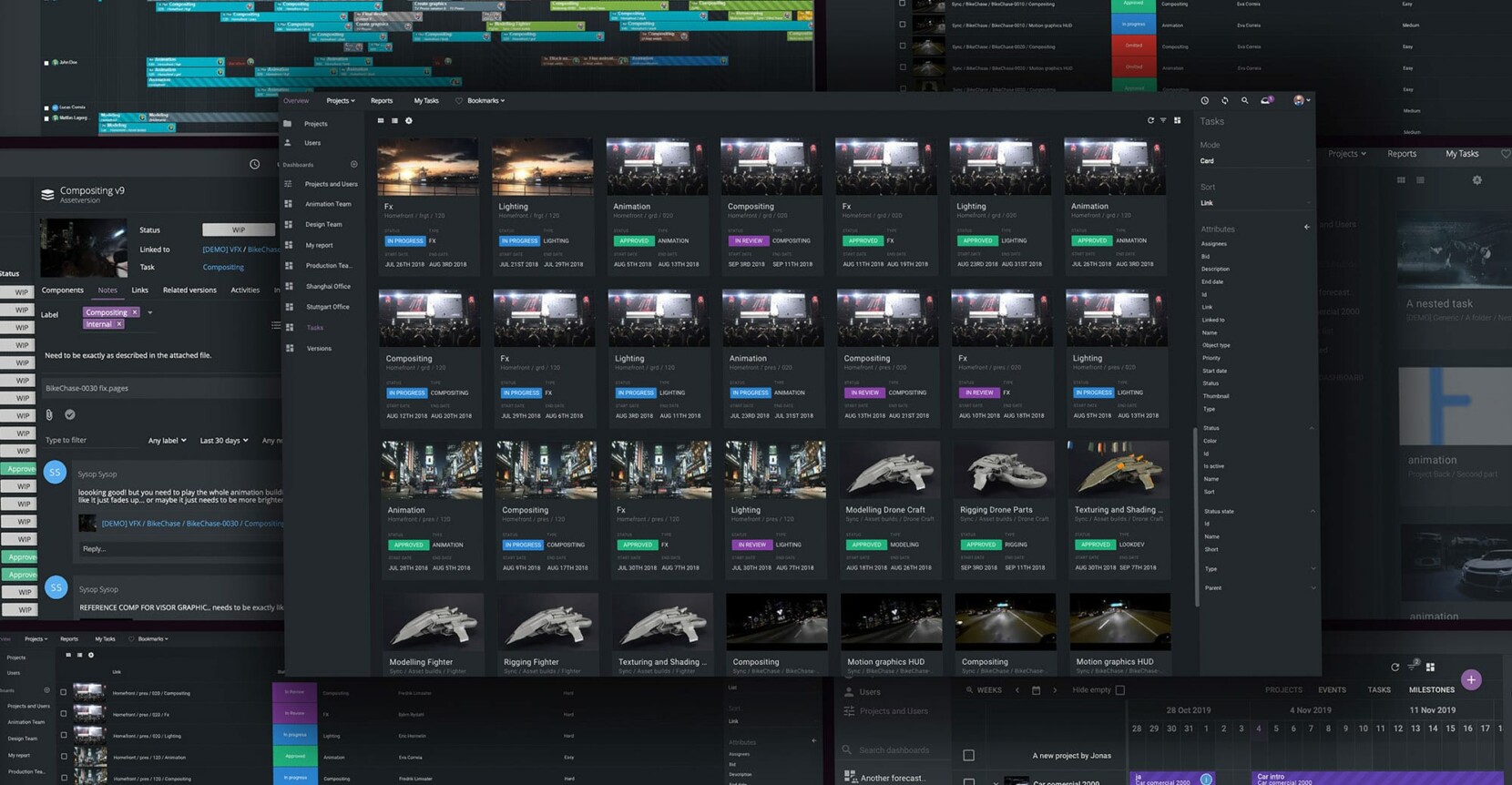Viewport: 1512px width, 785px height.
Task: Click the paperclip attachment icon in notes
Action: coord(49,414)
